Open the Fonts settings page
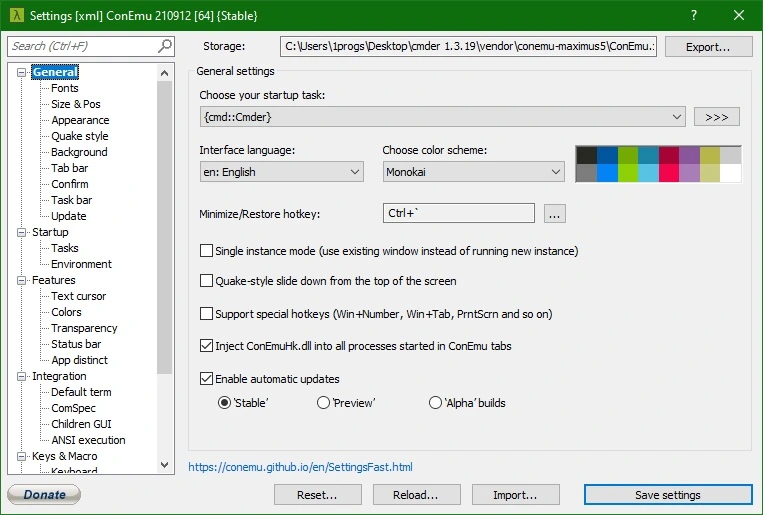The width and height of the screenshot is (763, 515). click(x=65, y=88)
